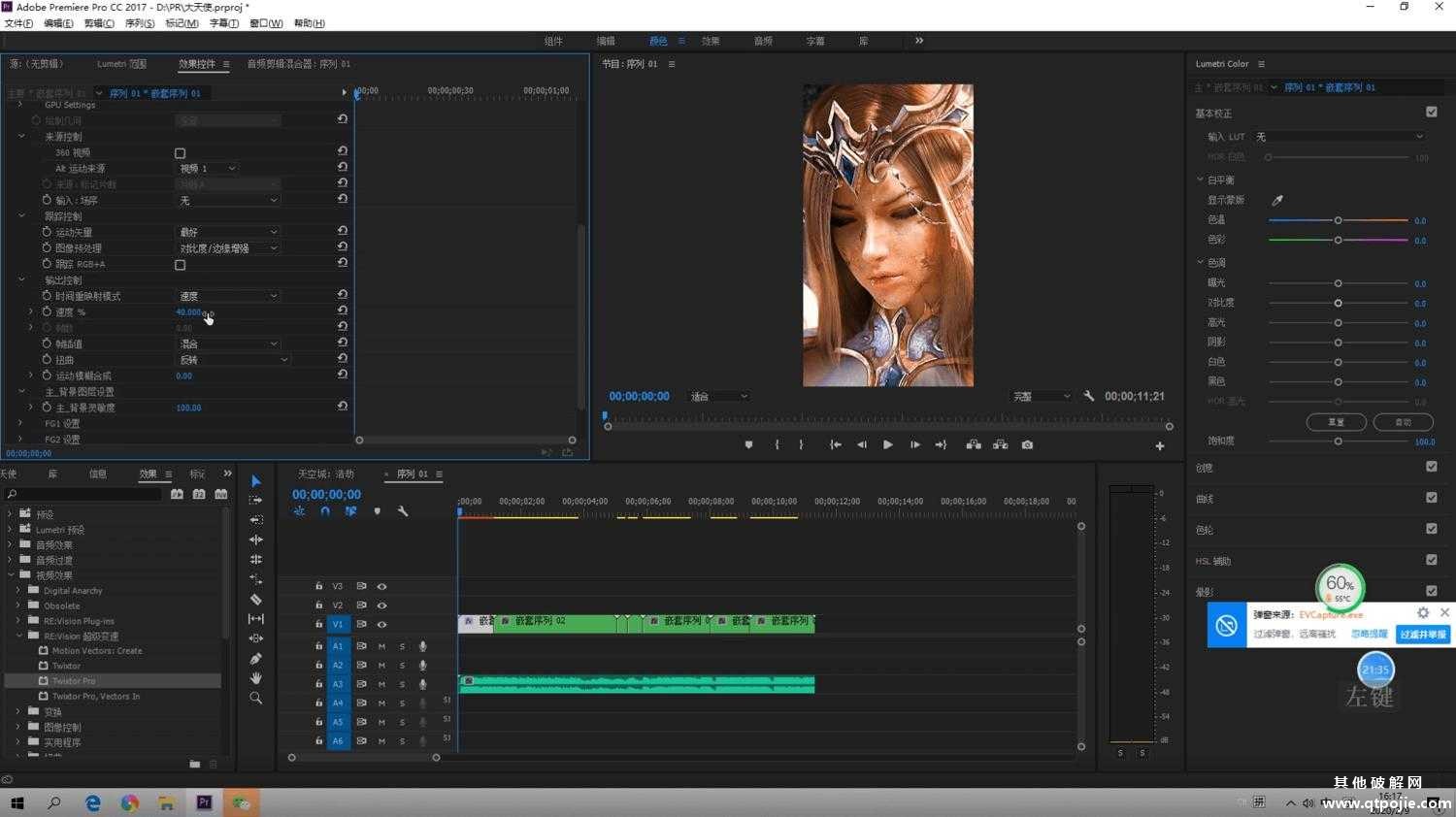Click Add Marker in timeline header
This screenshot has height=817, width=1456.
tap(378, 511)
